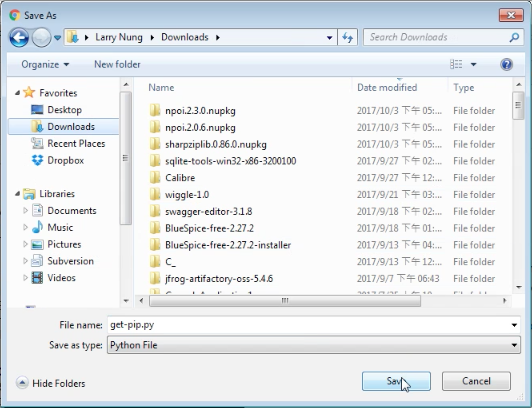532x408 pixels.
Task: Expand the Pictures library
Action: click(x=25, y=244)
